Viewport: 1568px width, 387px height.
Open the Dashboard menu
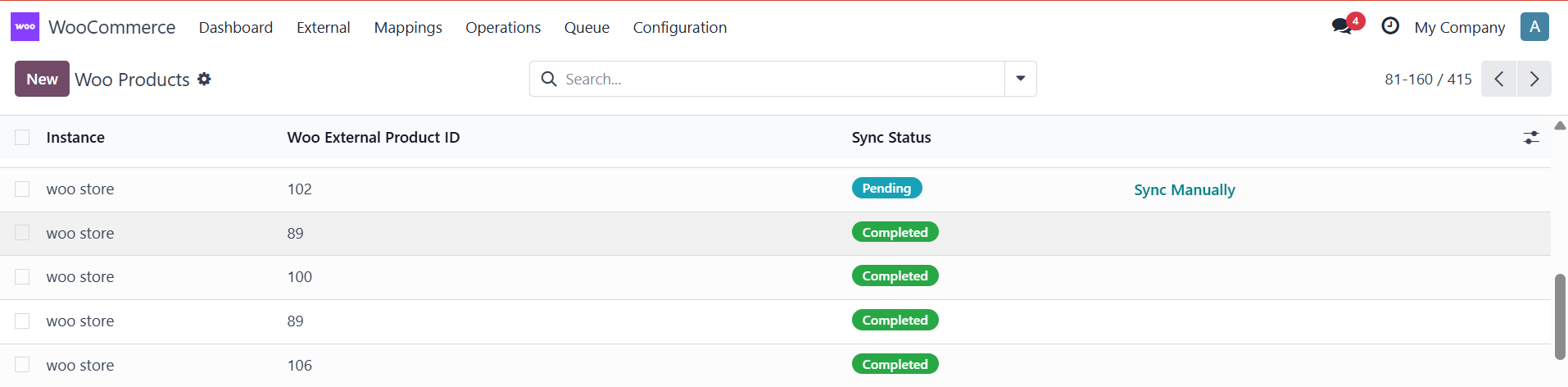pyautogui.click(x=236, y=27)
